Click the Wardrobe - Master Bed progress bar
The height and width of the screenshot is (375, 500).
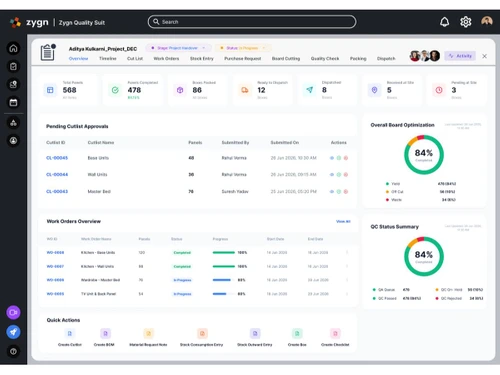pyautogui.click(x=224, y=280)
